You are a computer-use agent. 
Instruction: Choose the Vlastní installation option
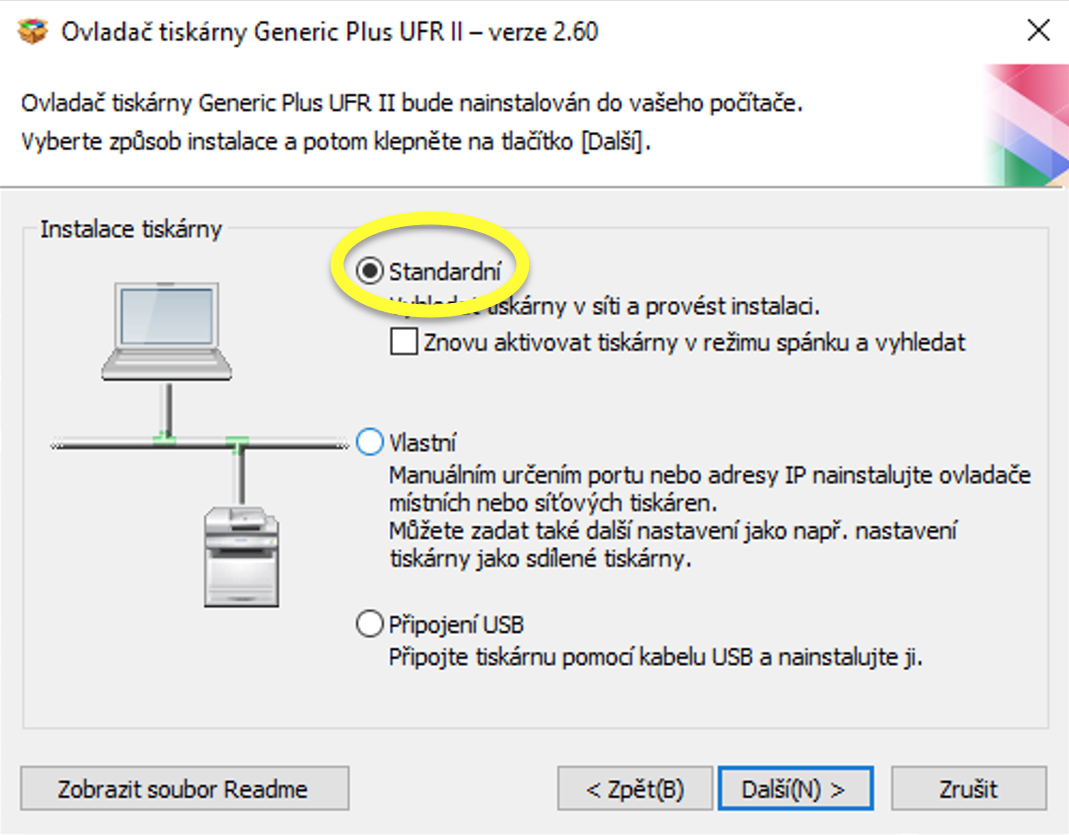[x=370, y=442]
